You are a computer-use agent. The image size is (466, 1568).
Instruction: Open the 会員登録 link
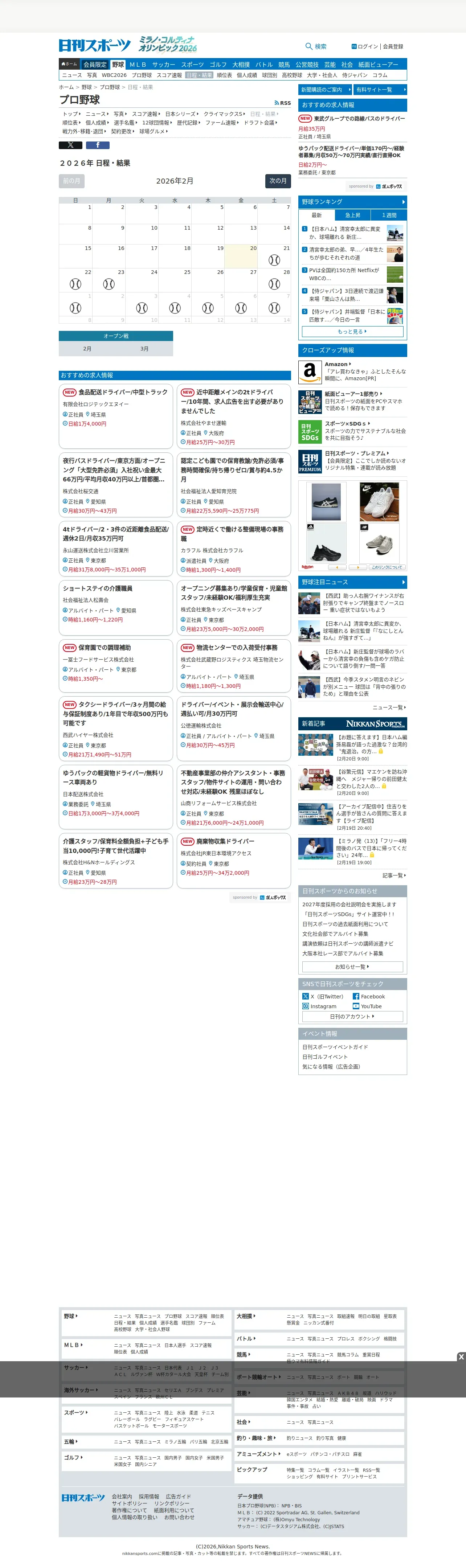(393, 46)
